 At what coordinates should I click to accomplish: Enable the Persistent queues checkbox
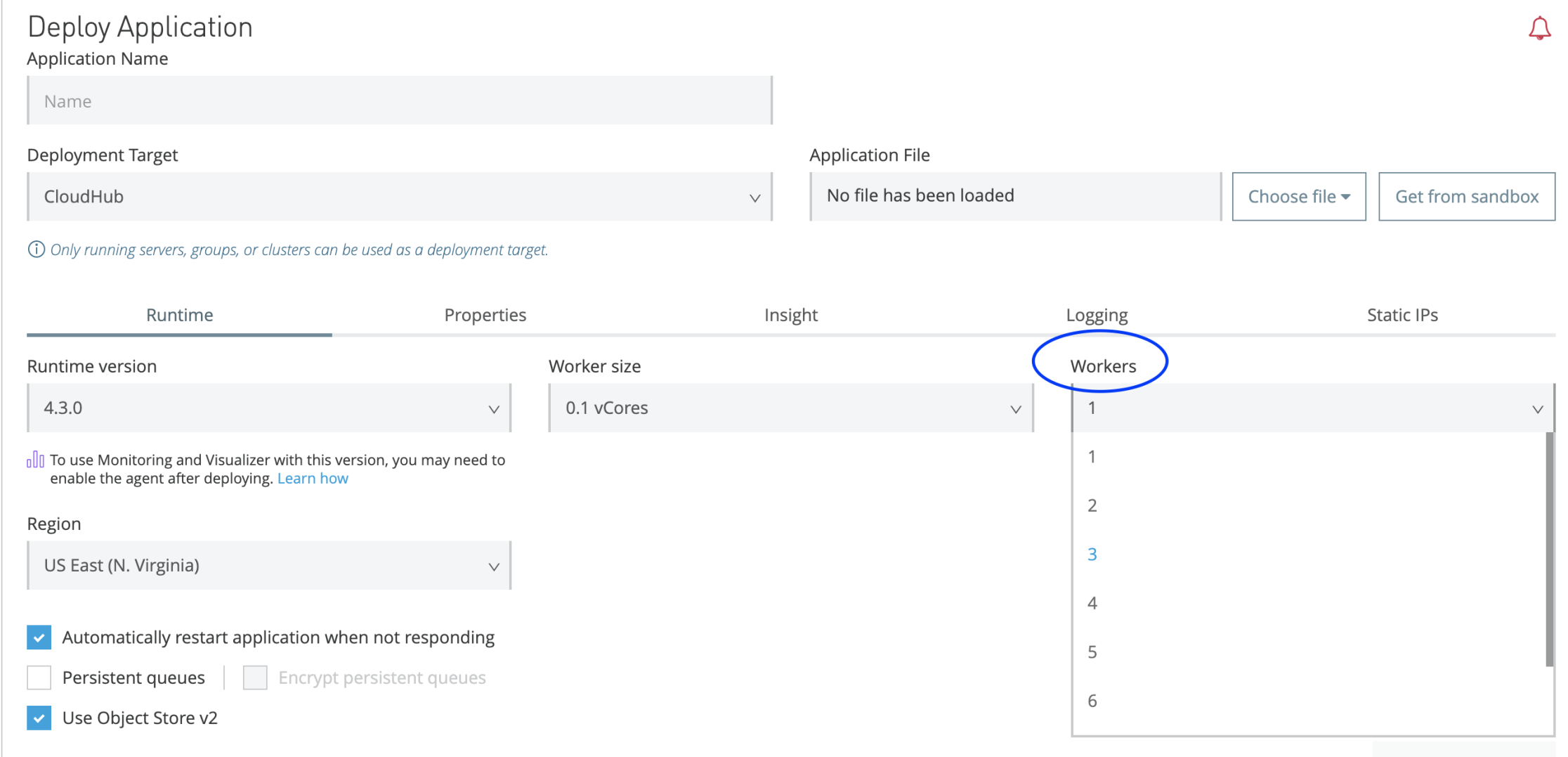(39, 678)
